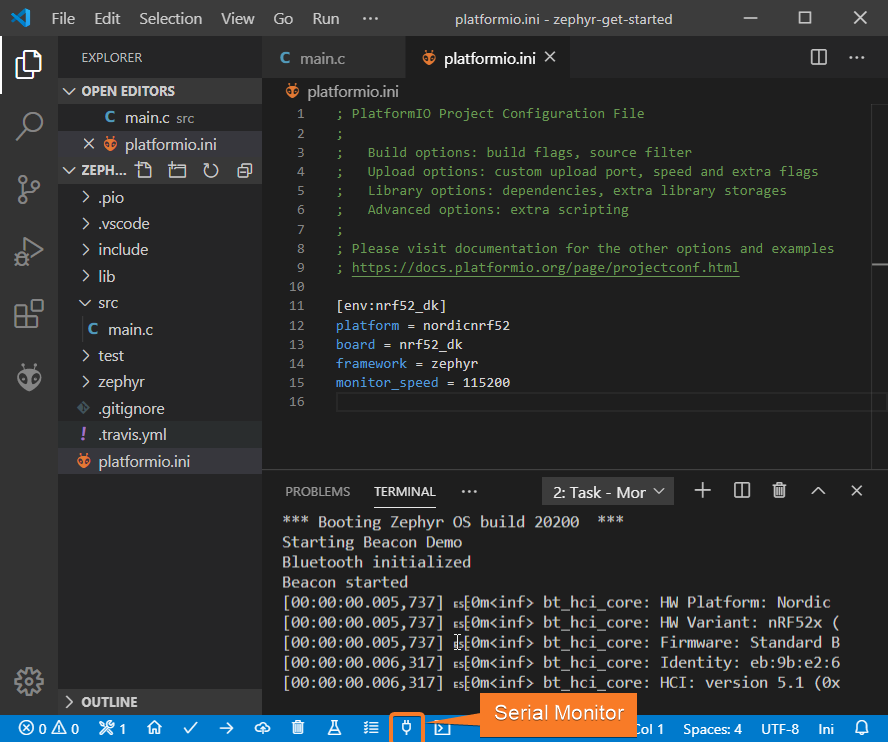Image resolution: width=888 pixels, height=742 pixels.
Task: Show errors and warnings count
Action: coord(49,728)
